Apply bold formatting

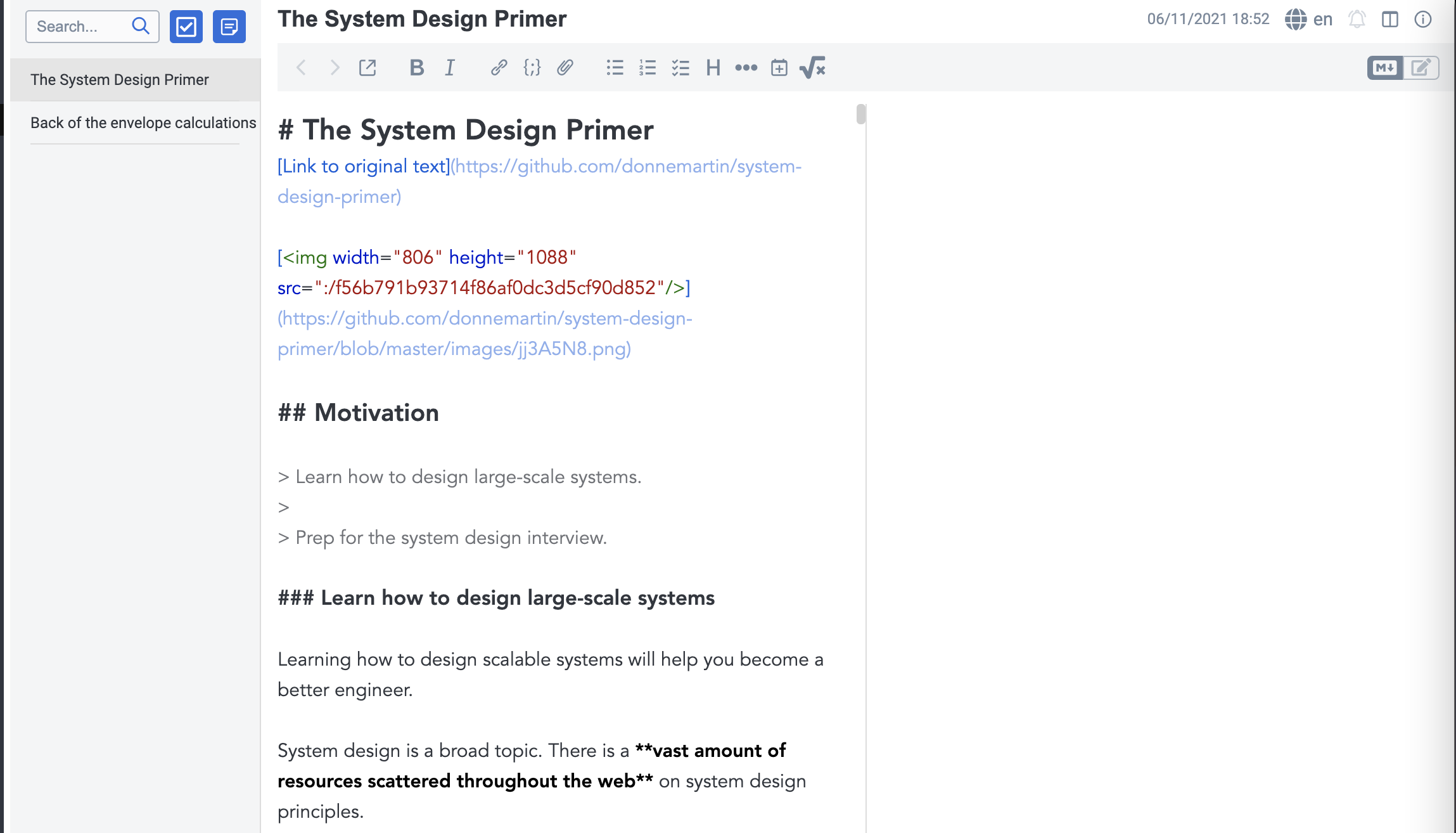(416, 68)
